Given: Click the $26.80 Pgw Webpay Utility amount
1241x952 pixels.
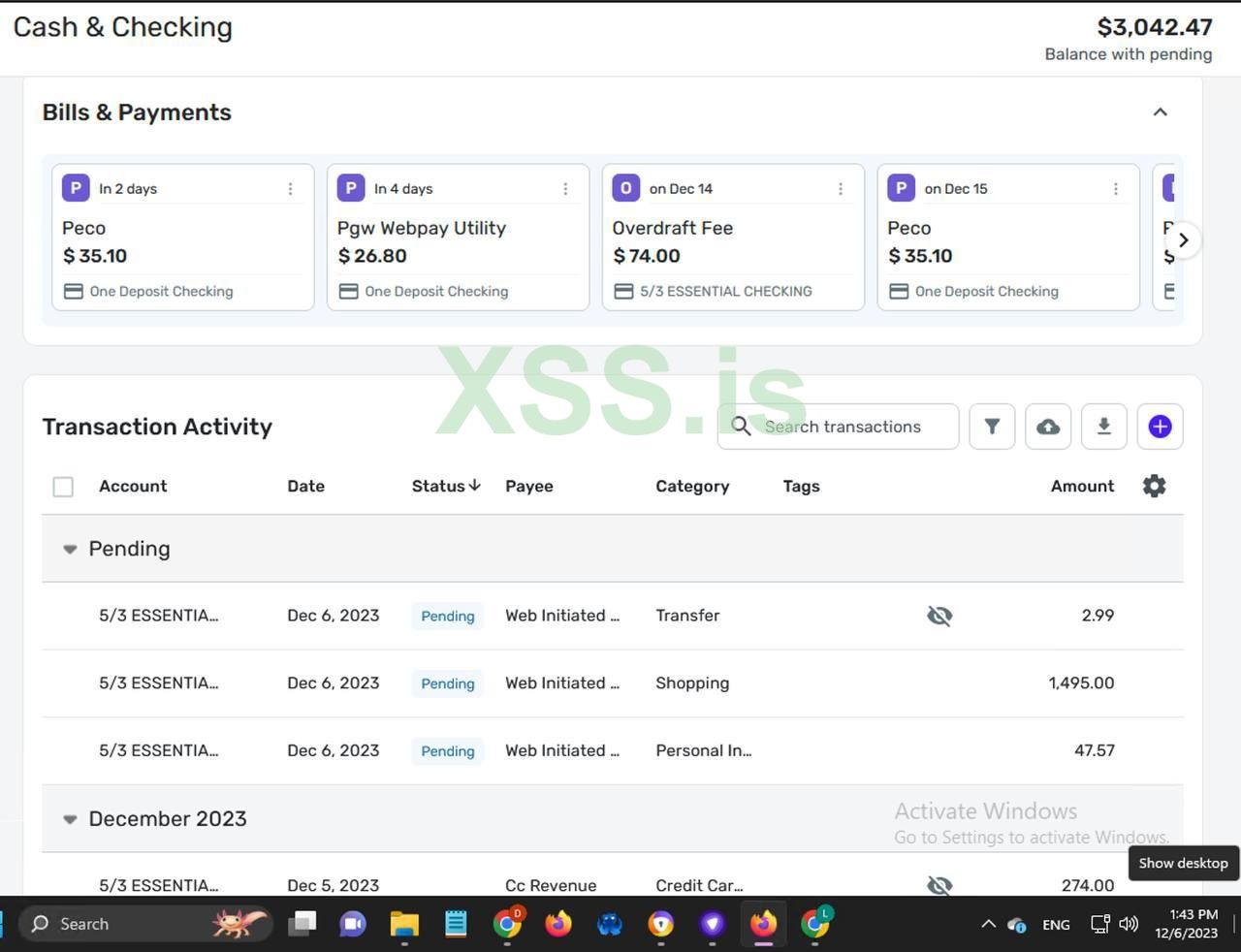Looking at the screenshot, I should click(x=372, y=256).
